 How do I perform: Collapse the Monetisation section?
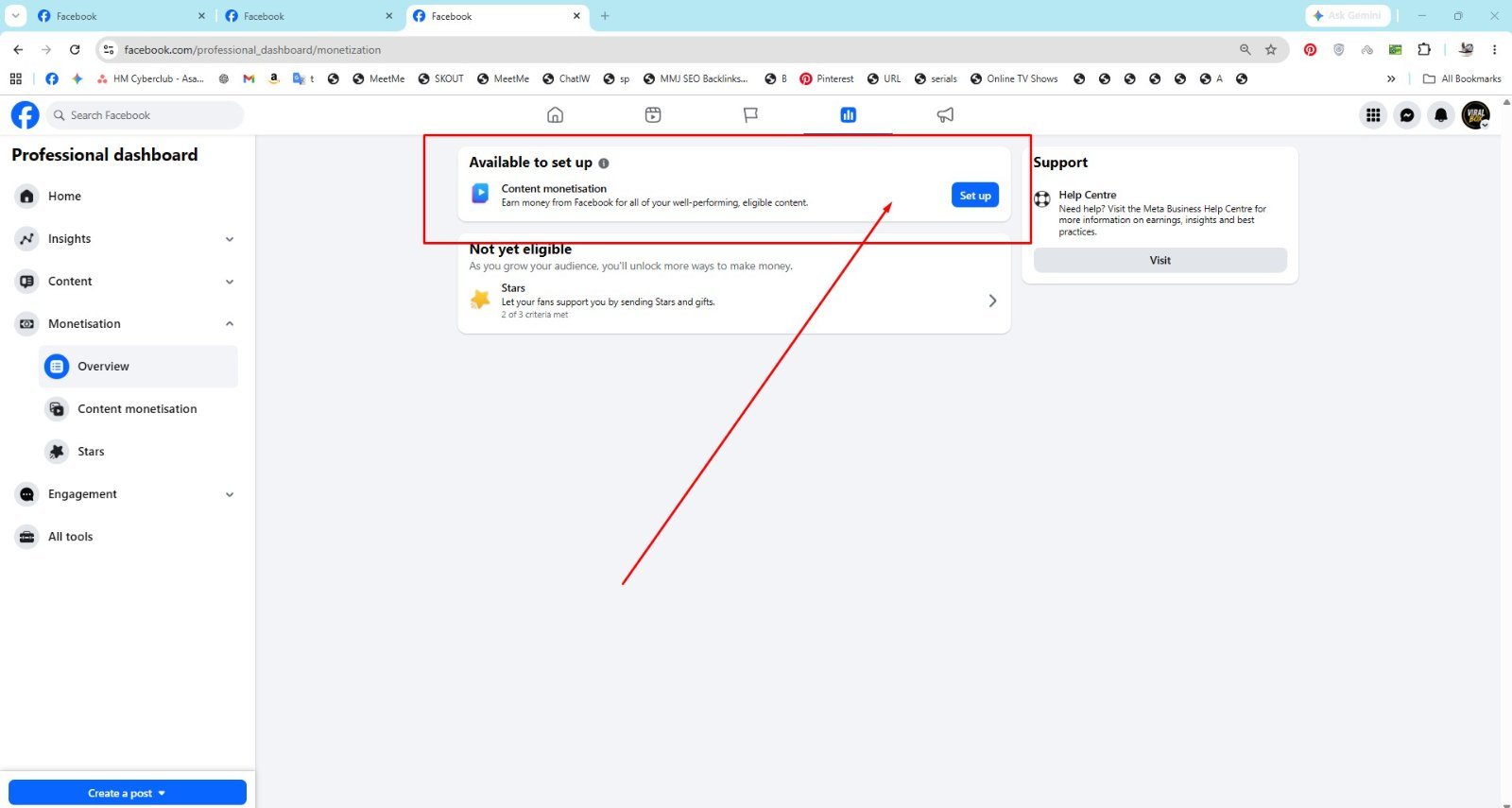(x=230, y=324)
